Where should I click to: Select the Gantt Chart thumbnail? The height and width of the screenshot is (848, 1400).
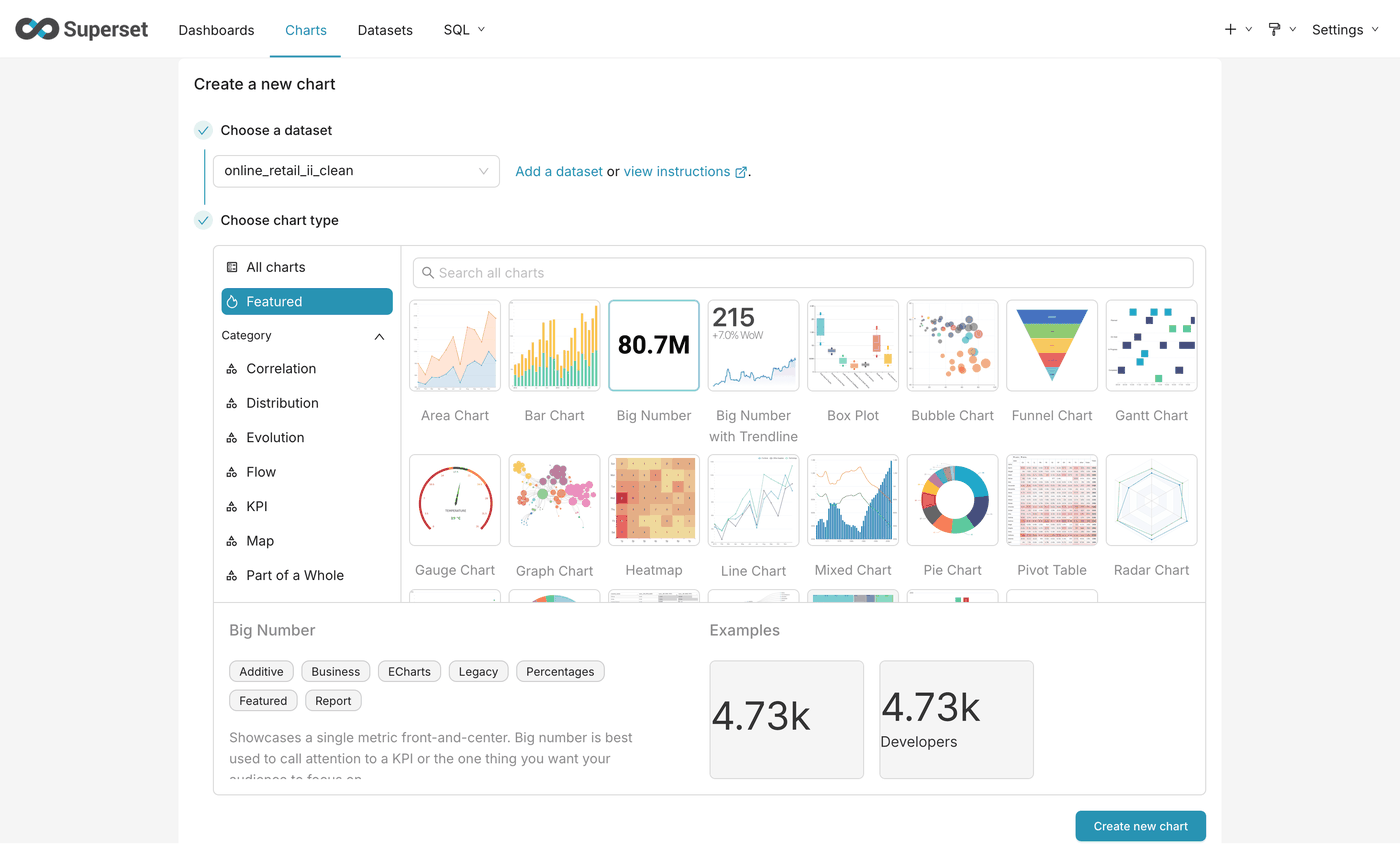(x=1151, y=345)
